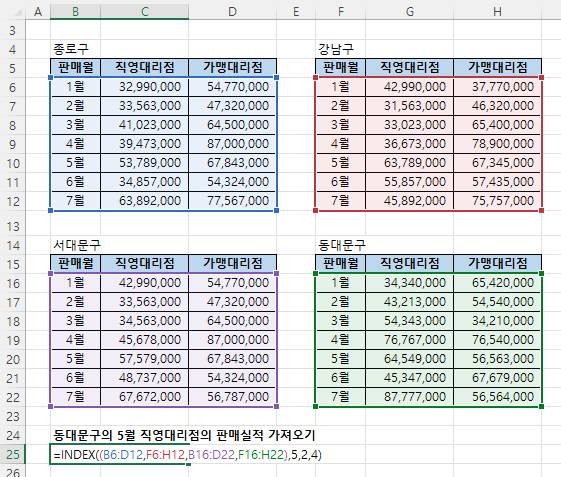Viewport: 561px width, 477px height.
Task: Select the cell with 37,770,000
Action: (497, 87)
